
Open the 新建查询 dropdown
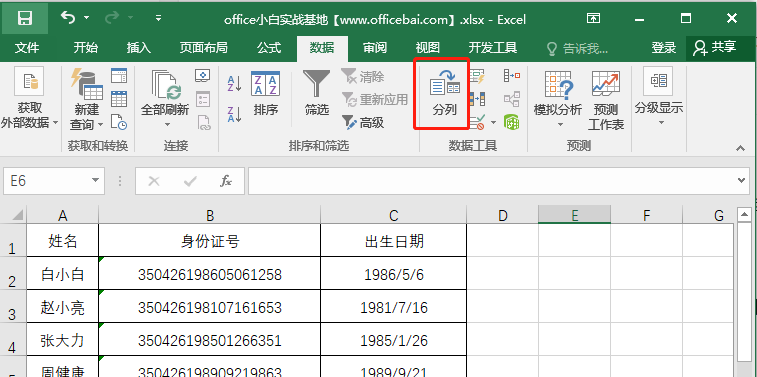coord(86,99)
